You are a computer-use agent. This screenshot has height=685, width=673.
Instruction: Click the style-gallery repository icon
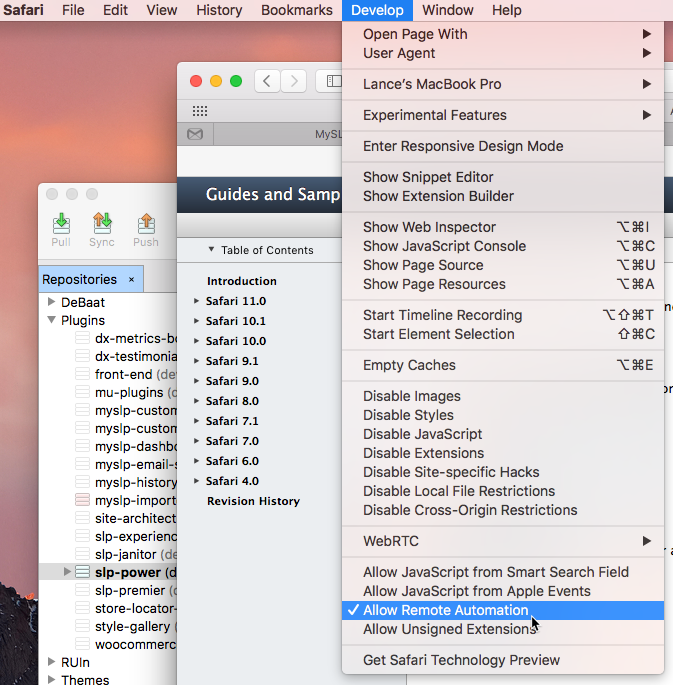(x=83, y=626)
